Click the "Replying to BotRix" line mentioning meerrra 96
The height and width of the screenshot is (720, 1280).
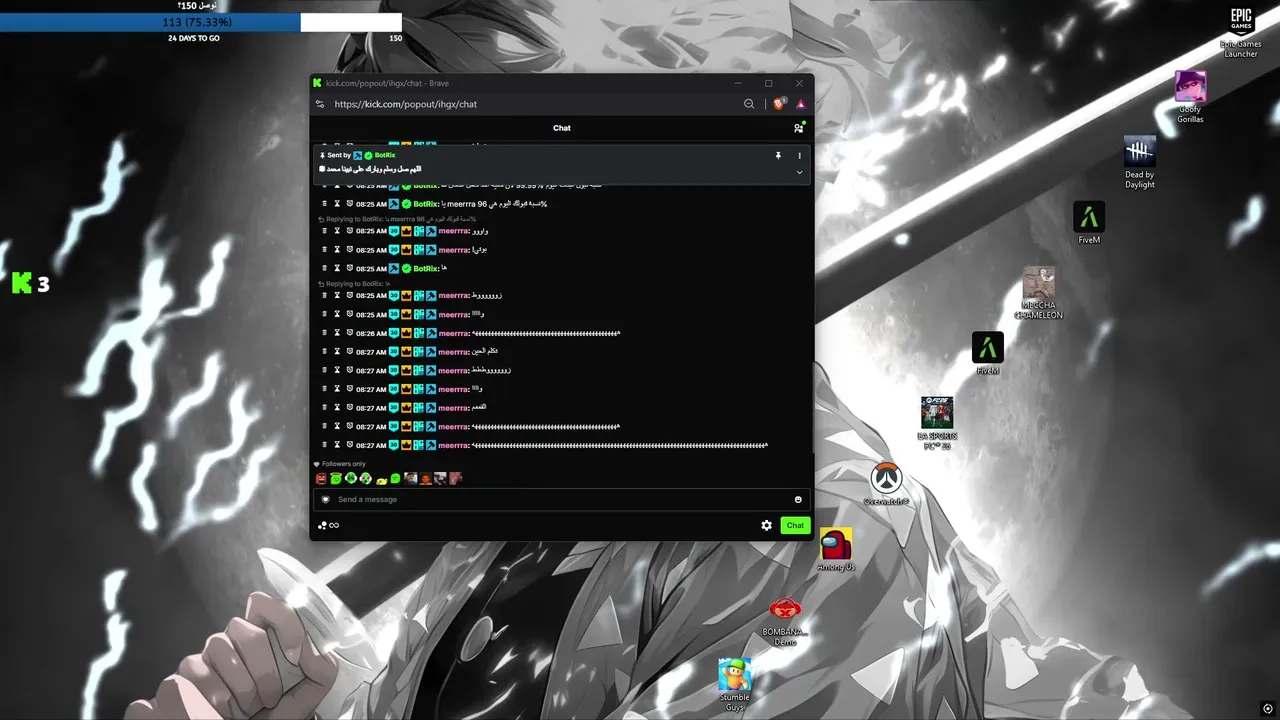396,219
